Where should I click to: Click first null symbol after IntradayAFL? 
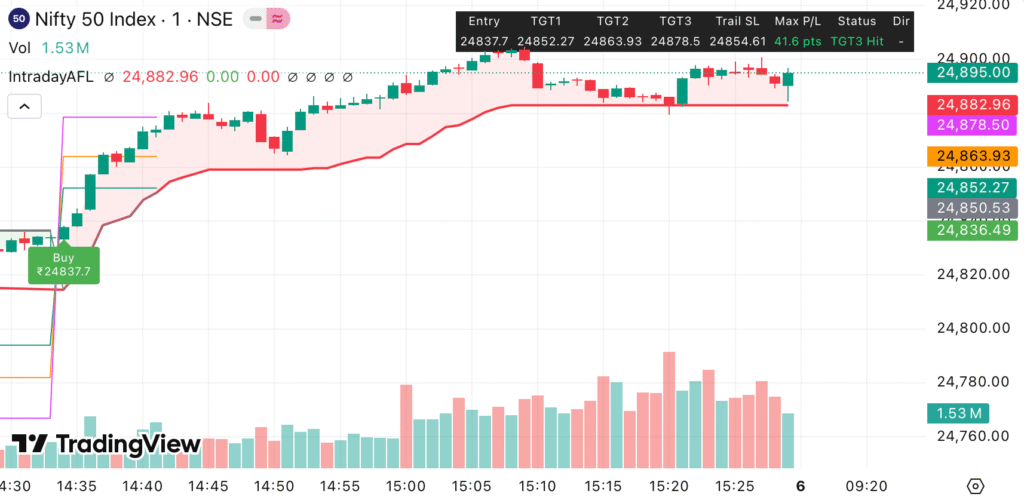[109, 76]
